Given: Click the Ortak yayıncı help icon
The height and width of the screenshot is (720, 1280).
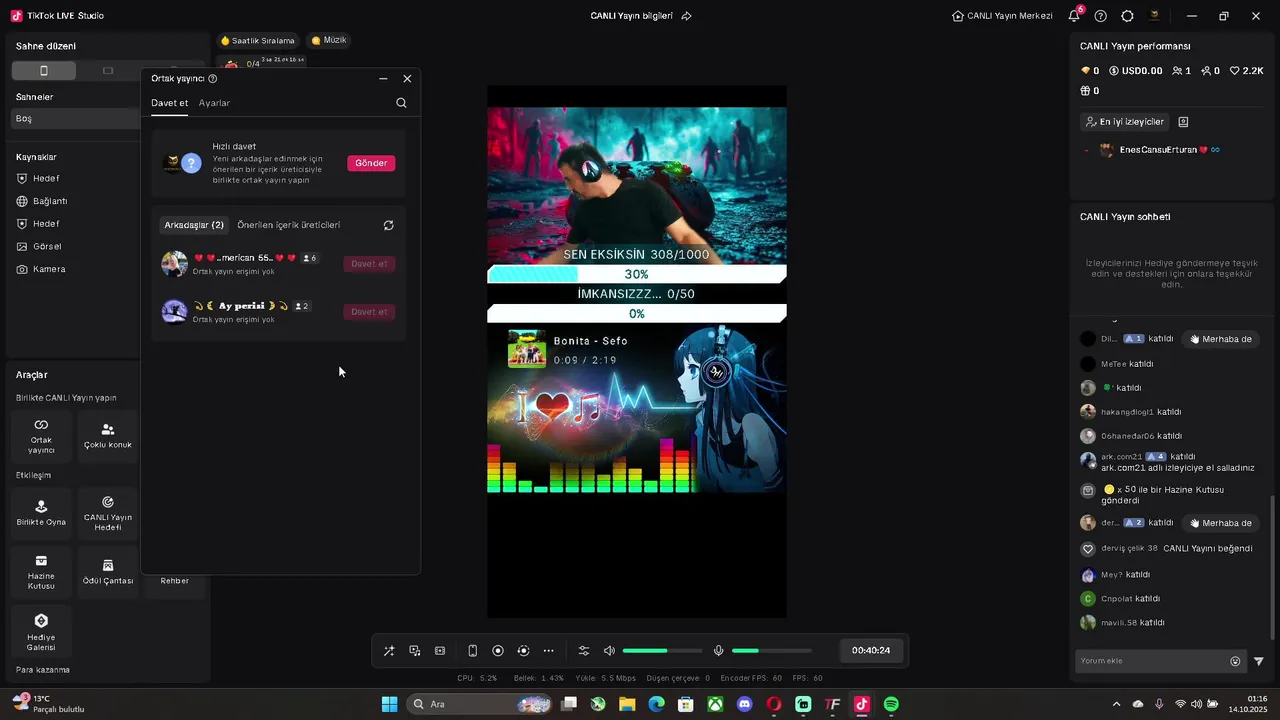Looking at the screenshot, I should 212,78.
